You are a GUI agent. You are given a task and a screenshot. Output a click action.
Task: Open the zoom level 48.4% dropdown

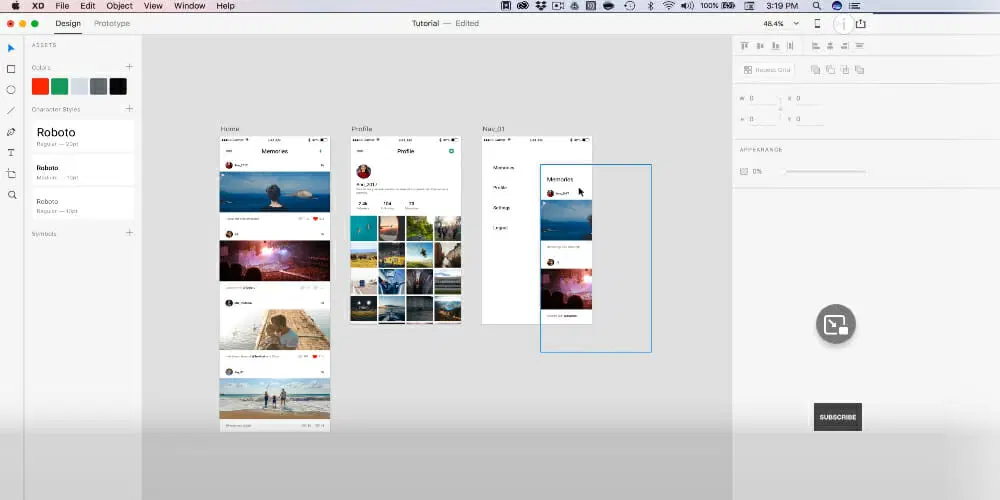point(781,24)
